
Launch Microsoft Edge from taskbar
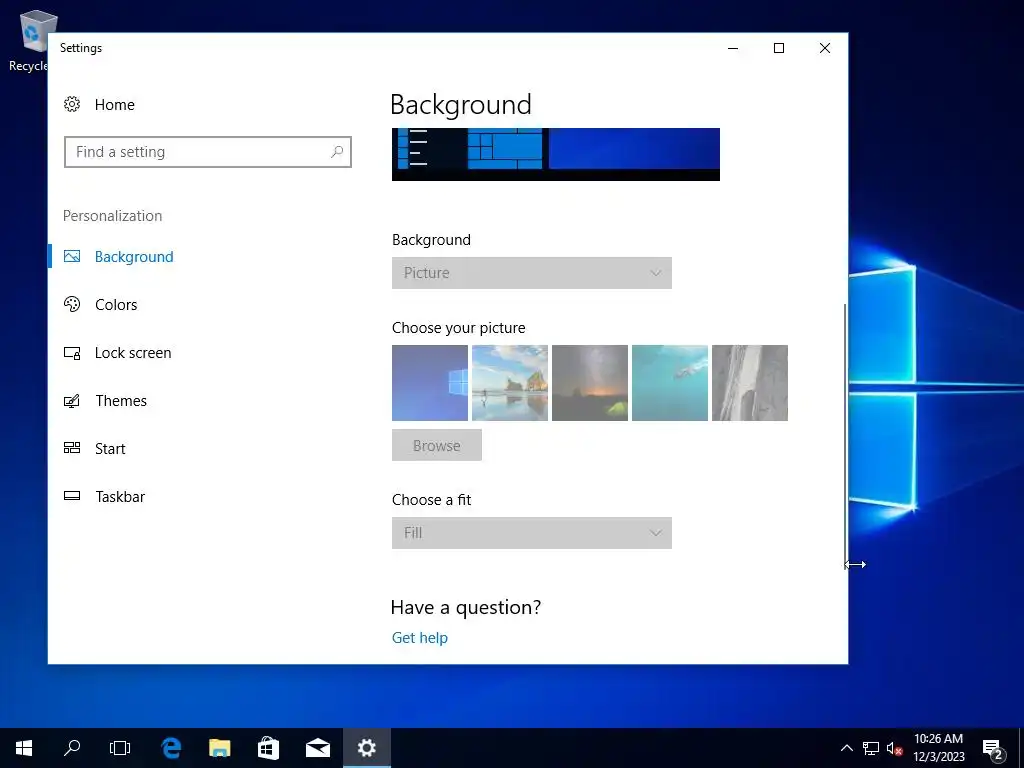pos(171,748)
